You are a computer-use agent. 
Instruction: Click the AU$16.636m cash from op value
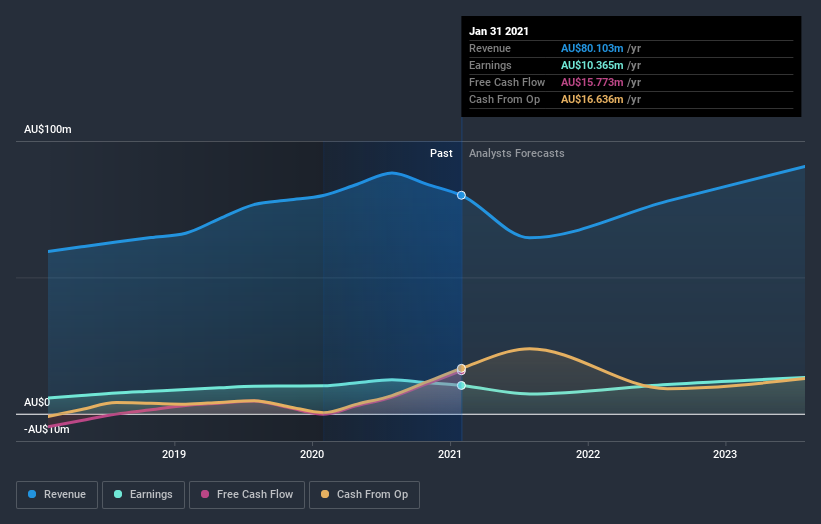tap(592, 99)
